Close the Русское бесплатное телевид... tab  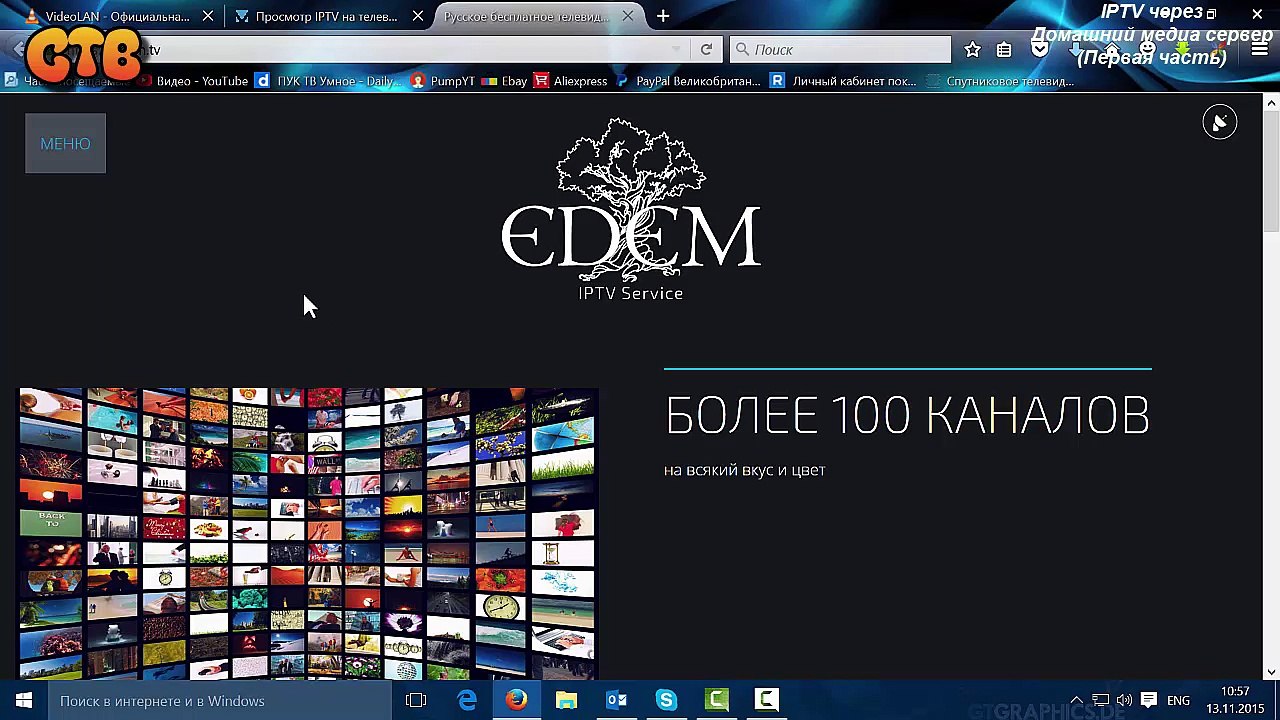tap(628, 17)
